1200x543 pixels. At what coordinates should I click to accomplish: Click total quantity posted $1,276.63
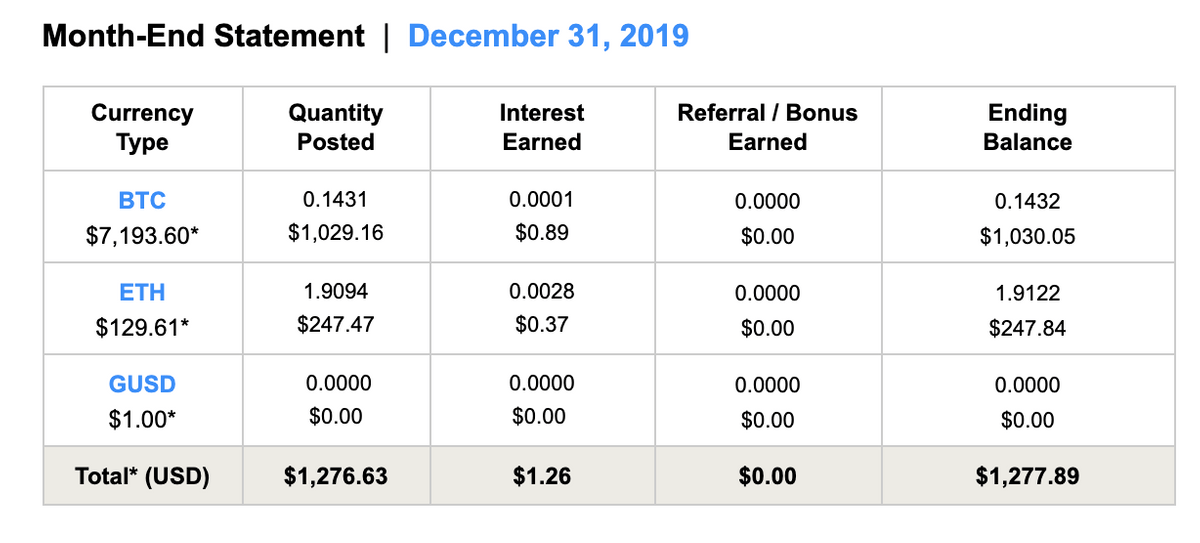coord(335,476)
